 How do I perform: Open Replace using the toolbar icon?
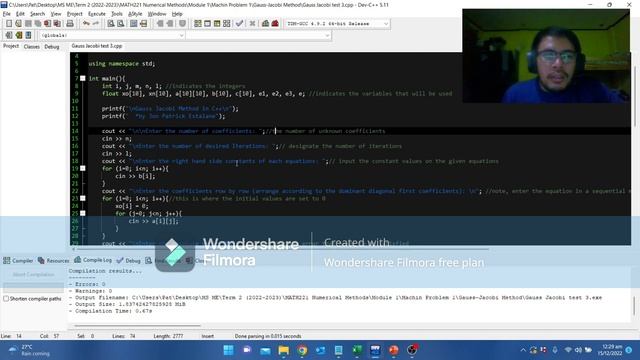(120, 24)
